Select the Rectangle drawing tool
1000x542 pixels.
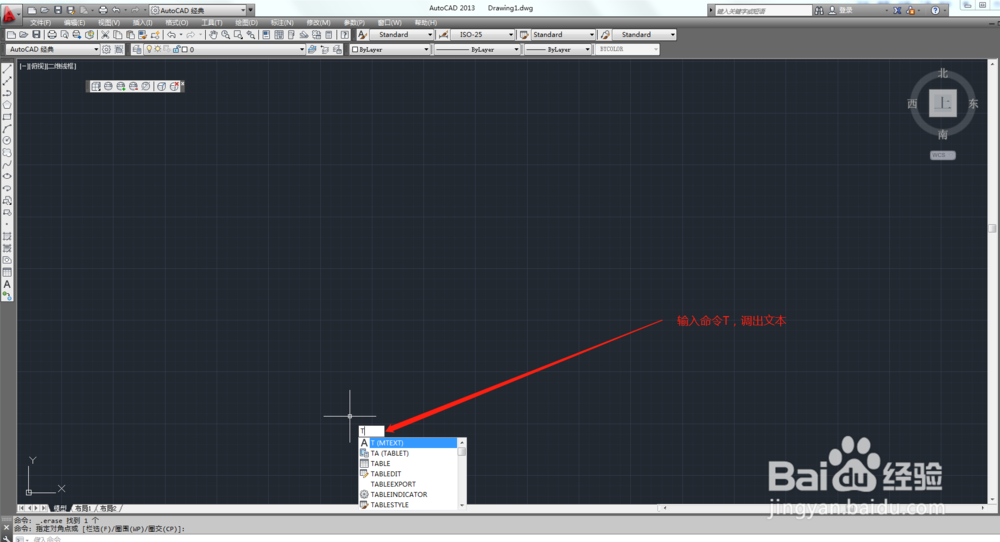coord(7,117)
